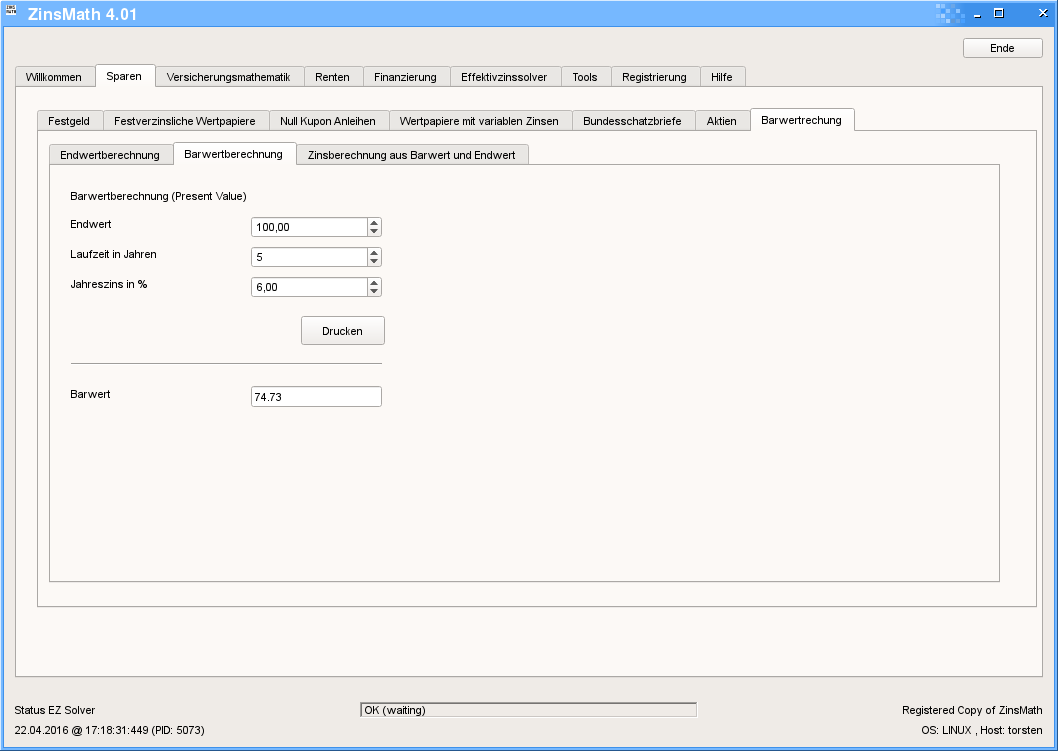Decrease the Endwert value with down arrow
Screen dimensions: 1058x751
(x=374, y=232)
